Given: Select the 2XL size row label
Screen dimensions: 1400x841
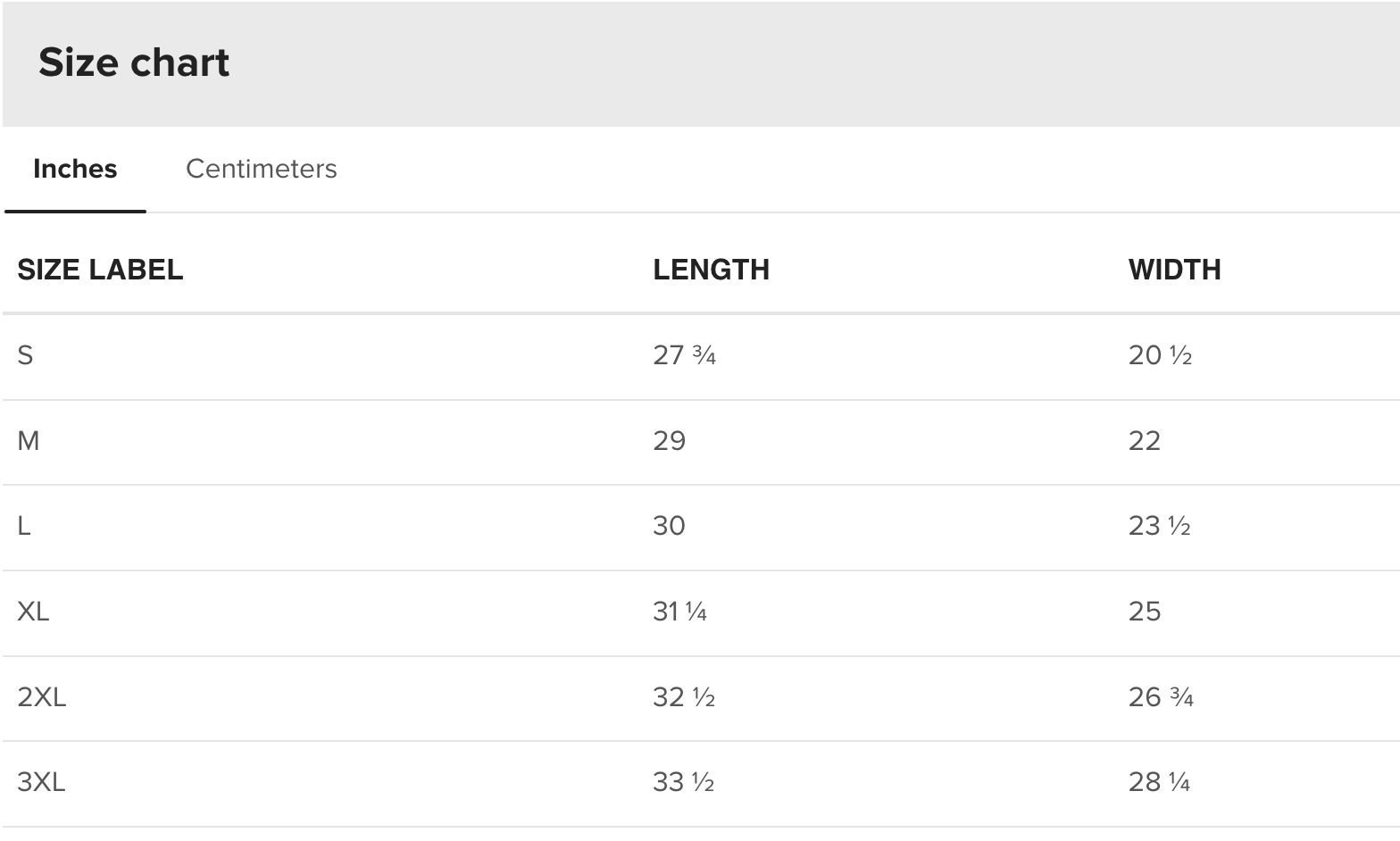Looking at the screenshot, I should tap(42, 697).
